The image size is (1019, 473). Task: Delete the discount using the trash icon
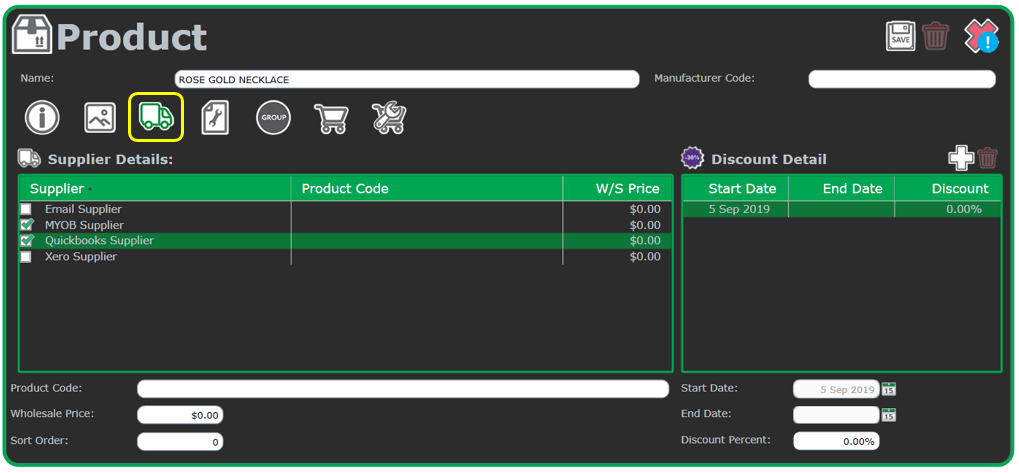(987, 159)
